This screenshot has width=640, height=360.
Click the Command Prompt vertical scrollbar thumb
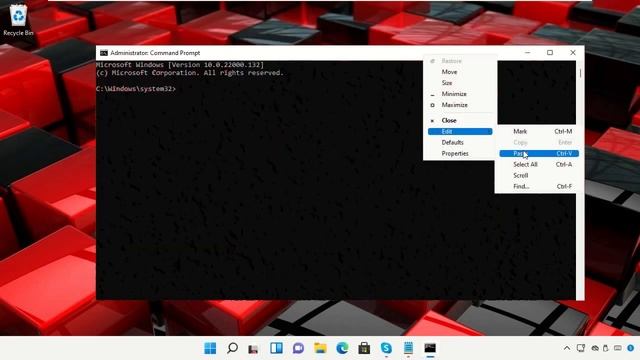[x=580, y=73]
